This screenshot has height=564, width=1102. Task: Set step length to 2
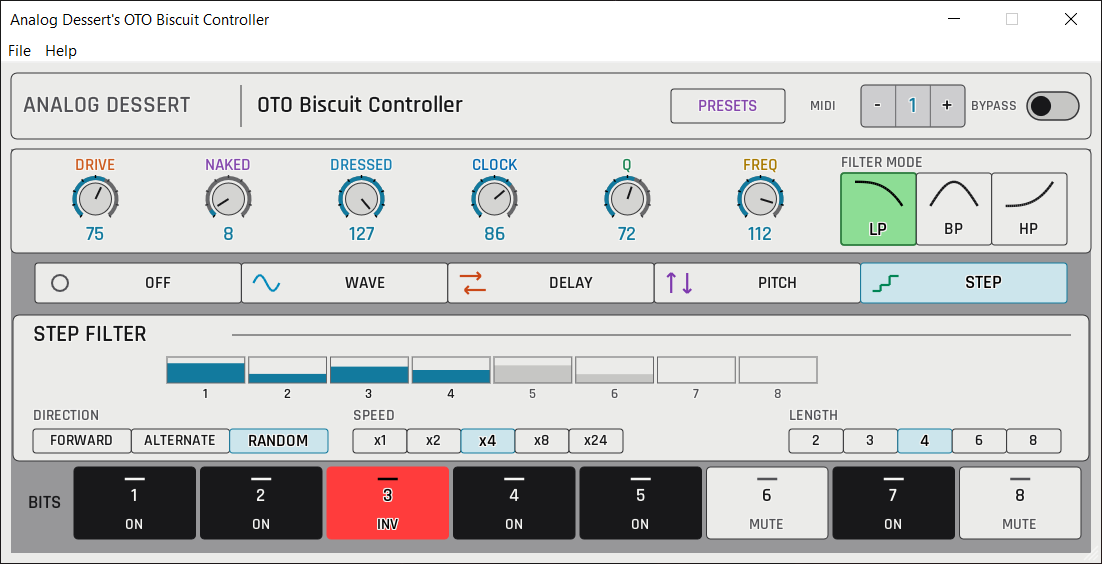(816, 441)
